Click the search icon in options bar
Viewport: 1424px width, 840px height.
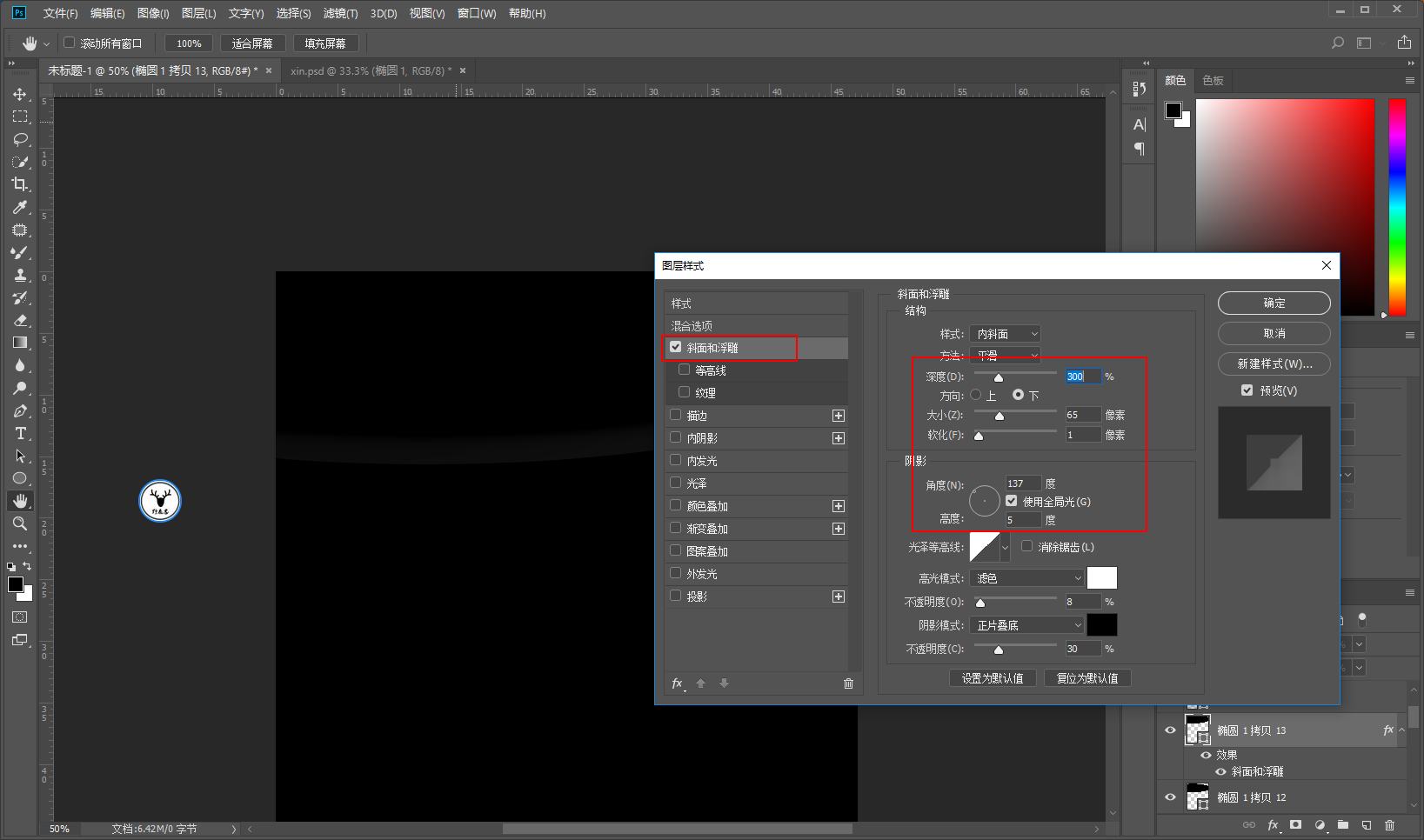click(1338, 43)
